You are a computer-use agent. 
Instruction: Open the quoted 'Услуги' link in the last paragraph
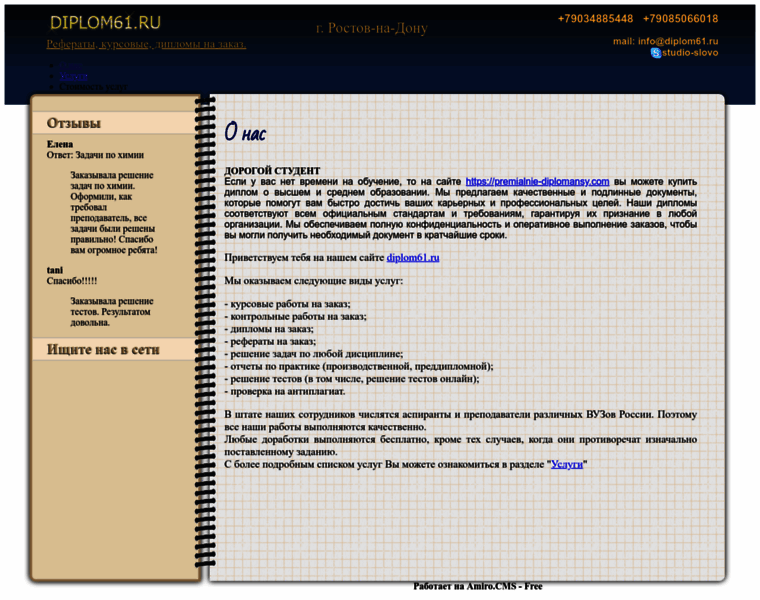point(567,464)
